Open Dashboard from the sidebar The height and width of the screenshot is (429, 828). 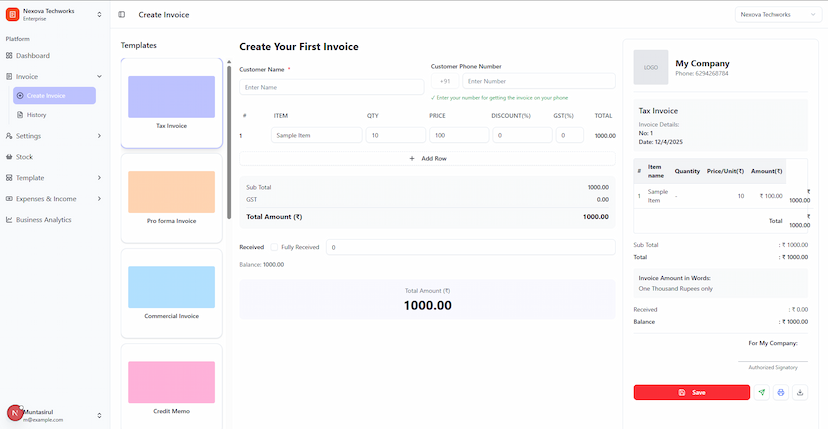click(x=32, y=56)
